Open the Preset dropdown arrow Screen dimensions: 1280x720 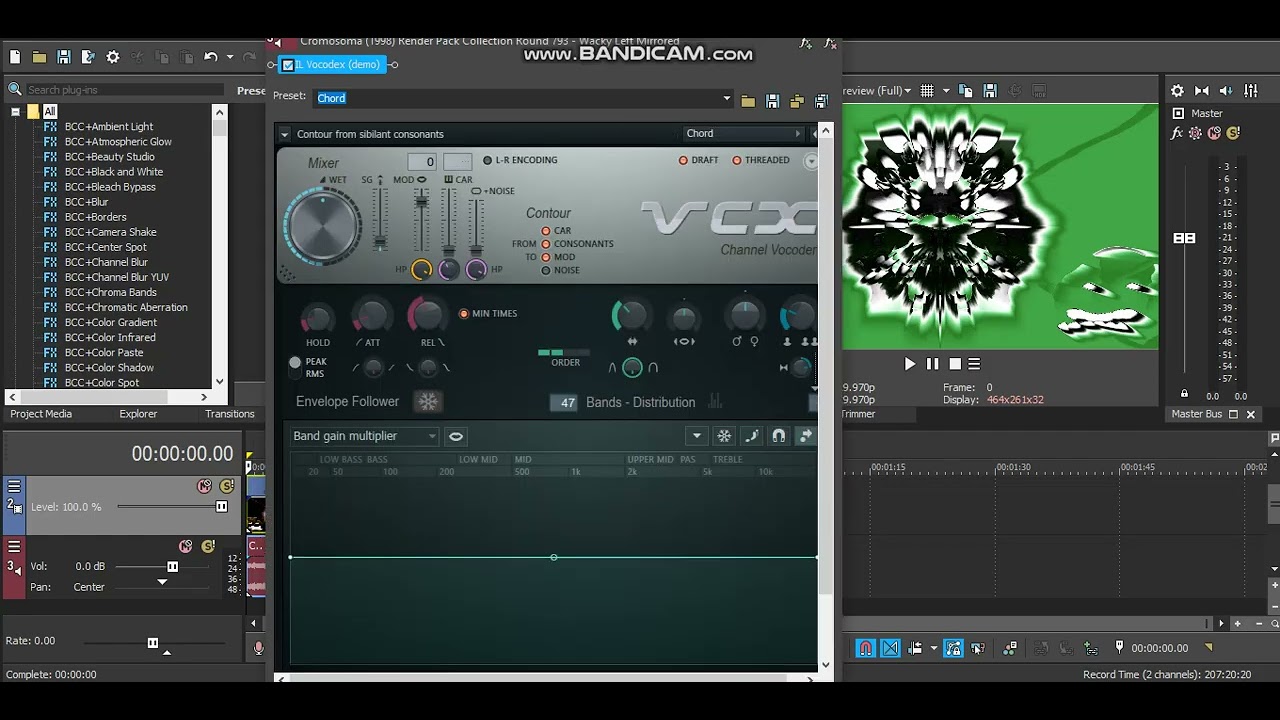click(727, 98)
